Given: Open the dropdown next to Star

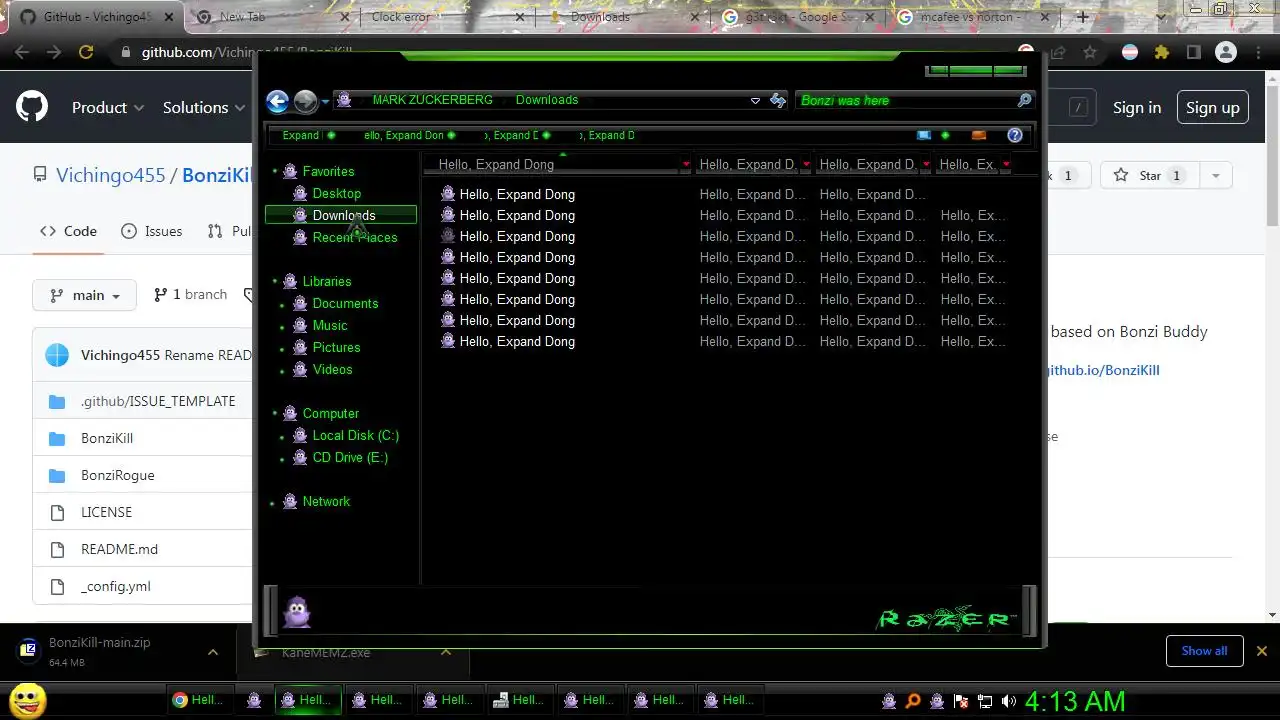Looking at the screenshot, I should click(1215, 175).
